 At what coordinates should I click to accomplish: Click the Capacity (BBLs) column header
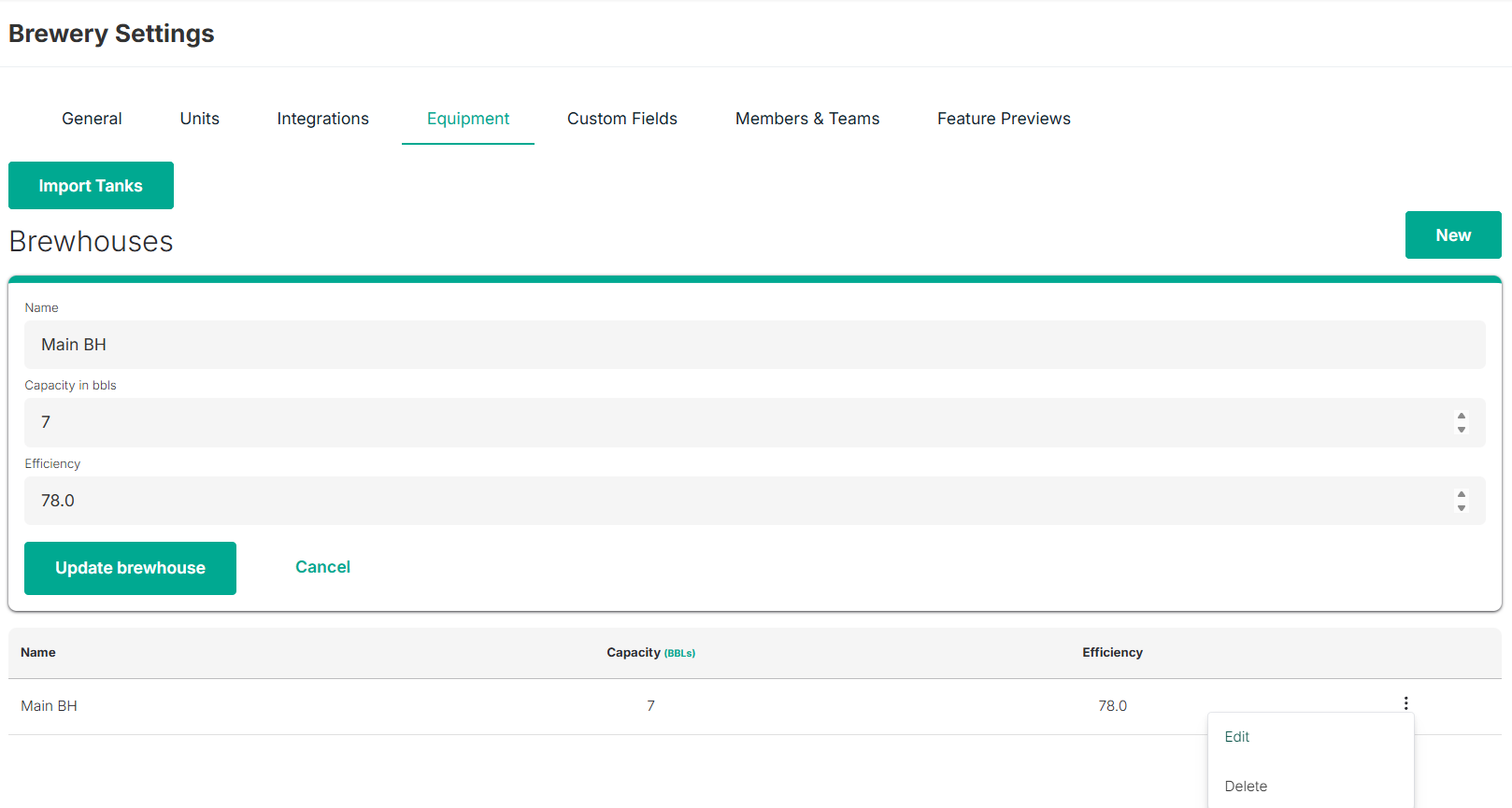tap(650, 653)
